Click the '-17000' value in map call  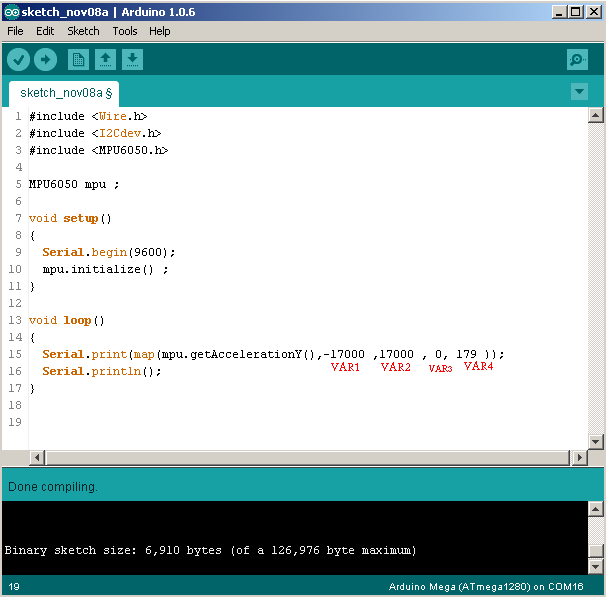[x=344, y=354]
